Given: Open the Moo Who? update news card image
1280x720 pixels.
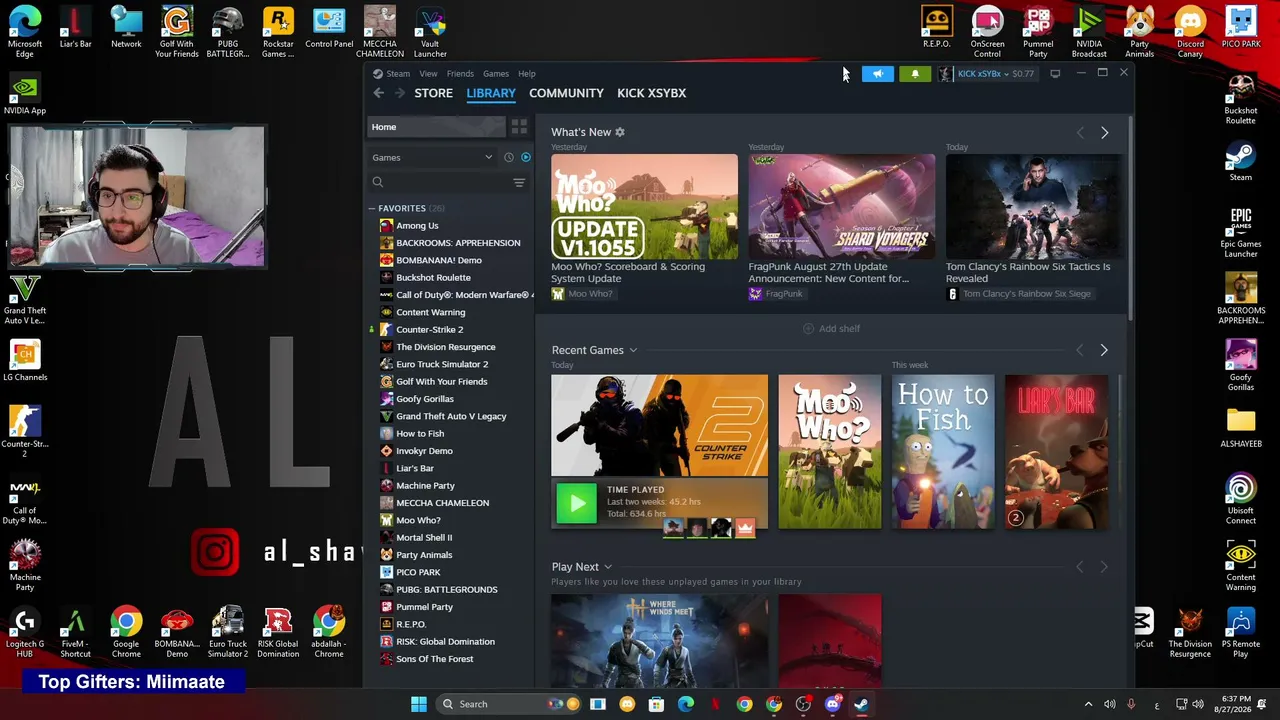Looking at the screenshot, I should pyautogui.click(x=644, y=207).
